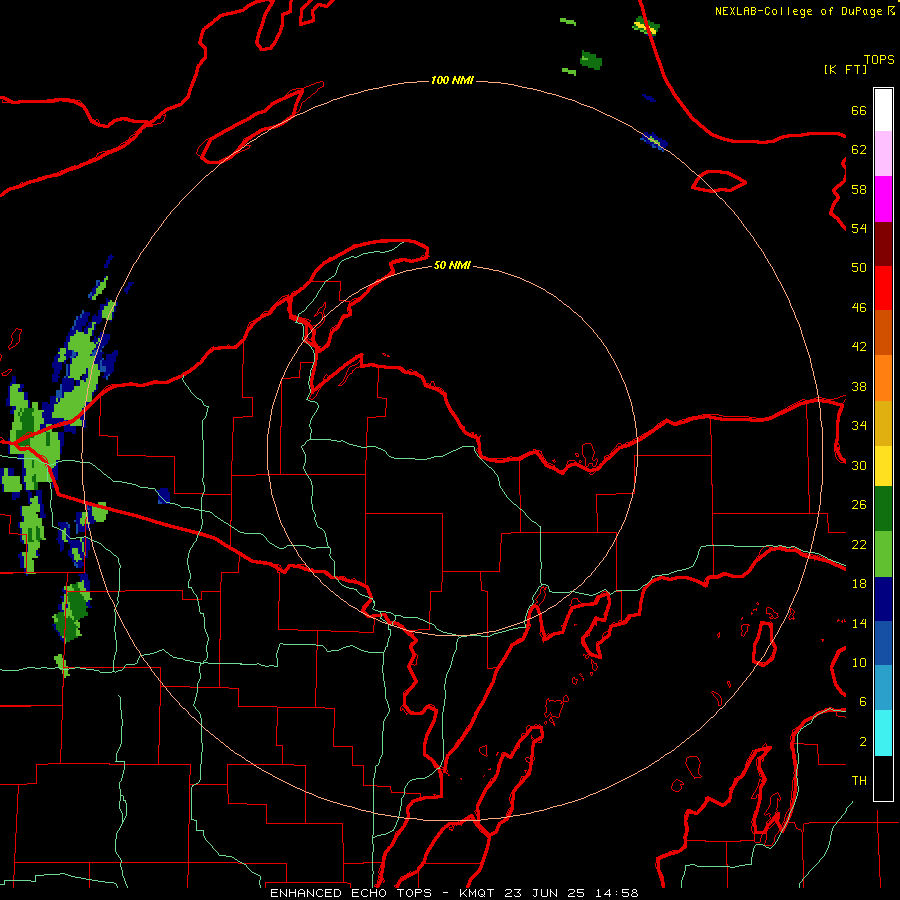This screenshot has height=900, width=900.
Task: Select the dark orange legend swatch
Action: coord(883,333)
